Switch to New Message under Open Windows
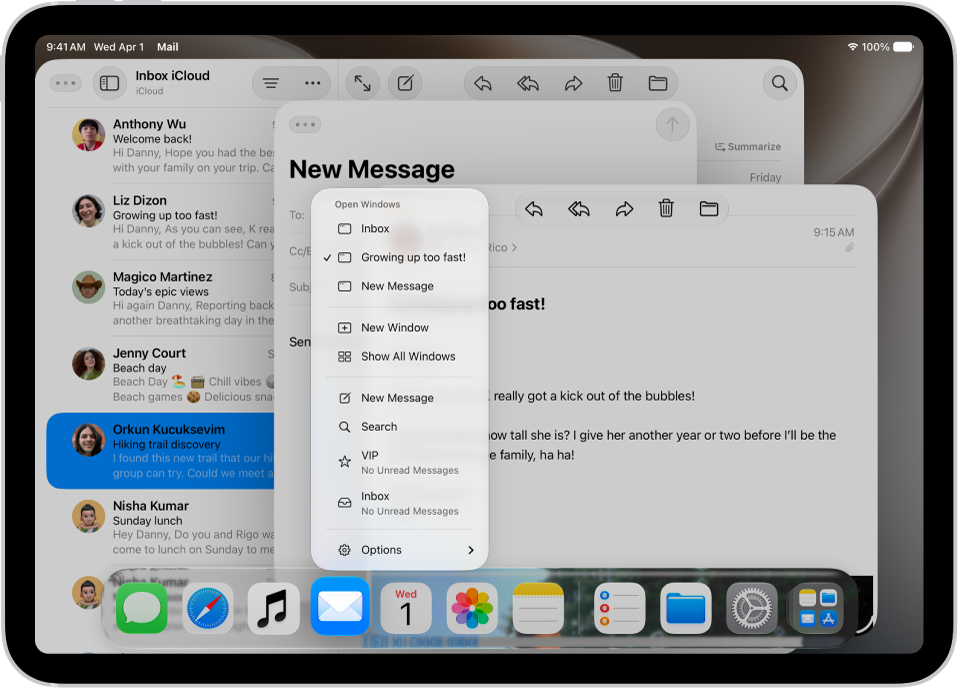This screenshot has height=690, width=960. tap(400, 286)
